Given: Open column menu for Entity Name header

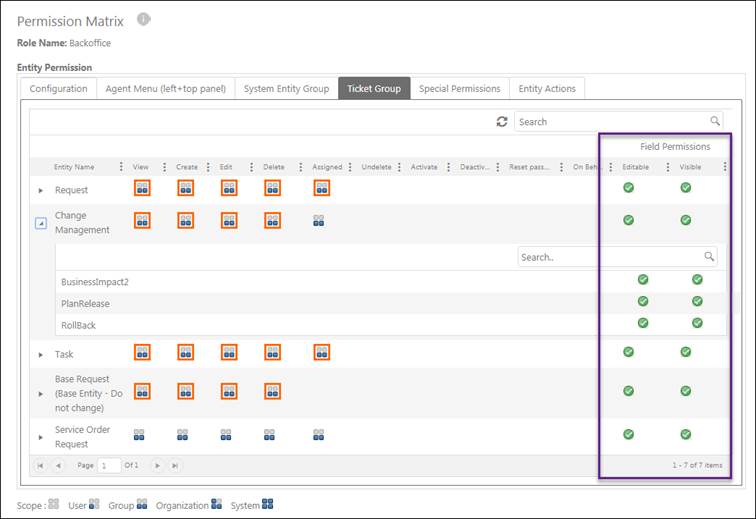Looking at the screenshot, I should click(x=121, y=167).
